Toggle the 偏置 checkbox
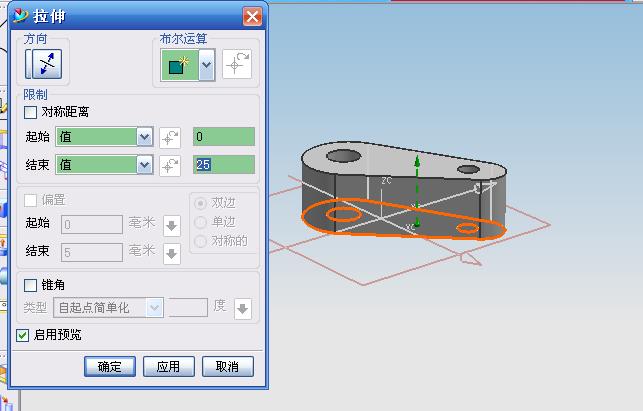 (30, 201)
